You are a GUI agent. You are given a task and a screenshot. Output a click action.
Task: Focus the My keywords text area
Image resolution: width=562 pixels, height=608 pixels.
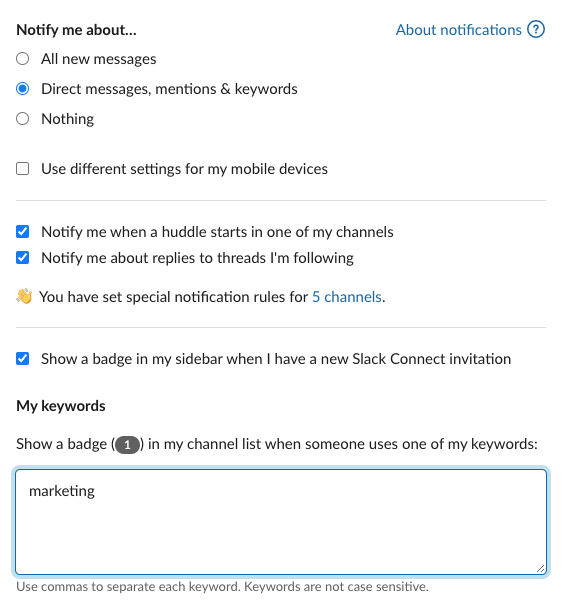pos(281,522)
